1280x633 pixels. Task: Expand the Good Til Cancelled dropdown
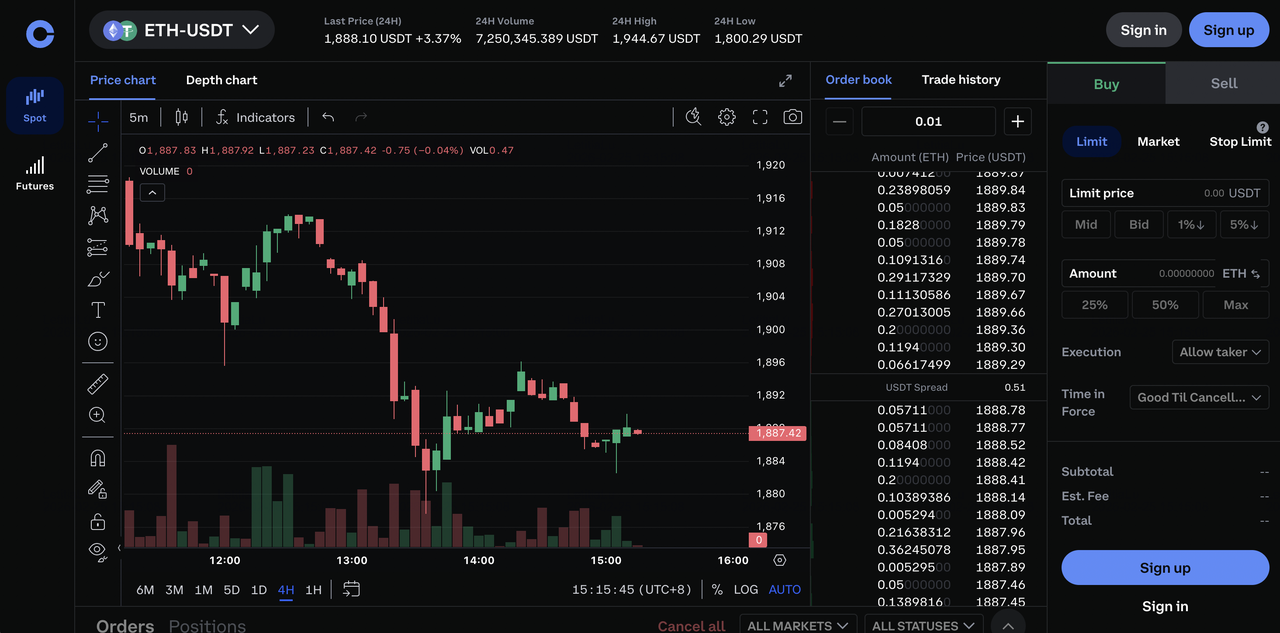click(x=1199, y=397)
